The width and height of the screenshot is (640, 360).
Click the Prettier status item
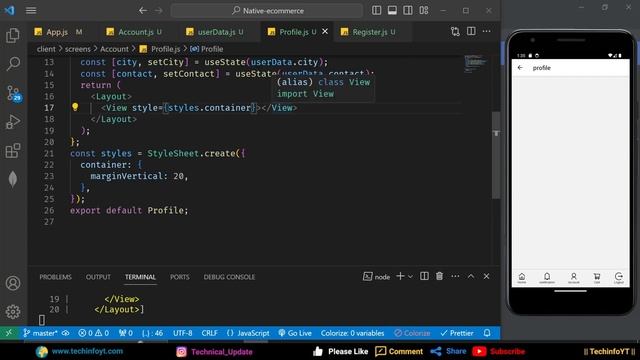(x=457, y=333)
